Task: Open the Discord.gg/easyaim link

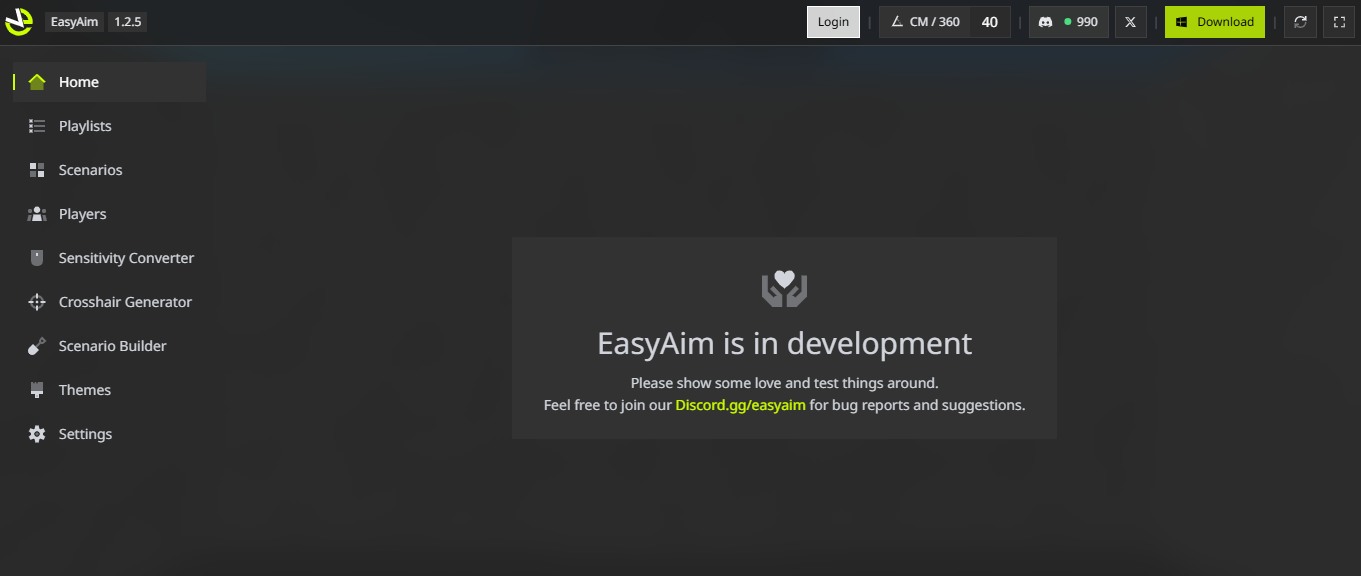Action: click(x=740, y=405)
